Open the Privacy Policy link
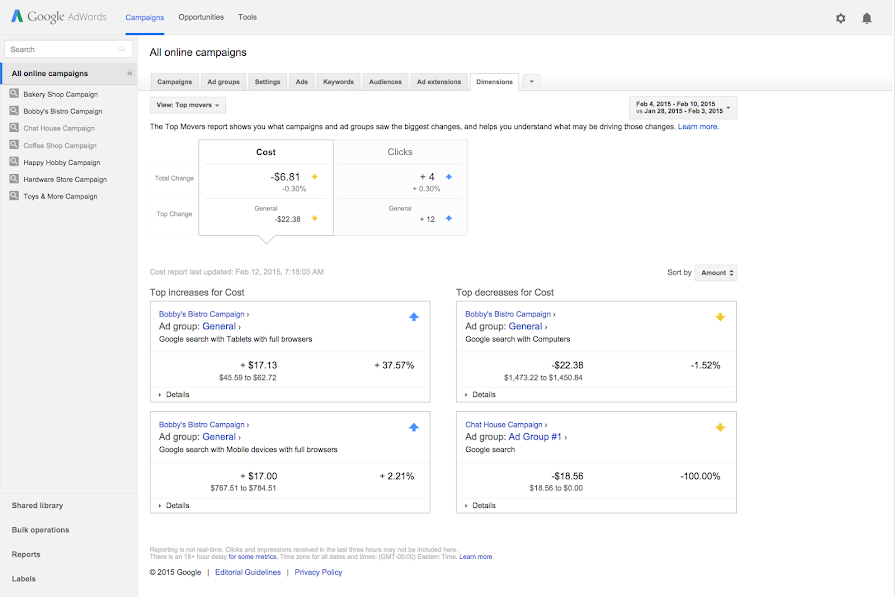895x597 pixels. (318, 572)
